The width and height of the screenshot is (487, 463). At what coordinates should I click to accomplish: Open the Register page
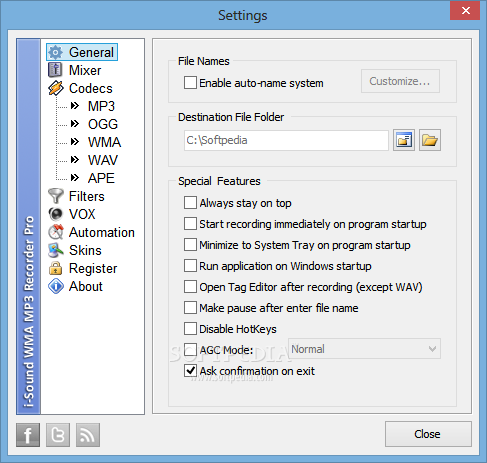click(x=93, y=268)
